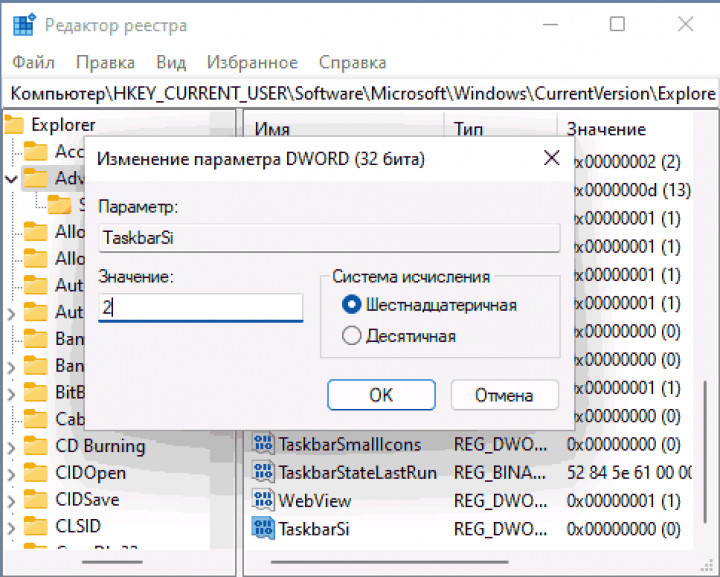The width and height of the screenshot is (720, 577).
Task: Expand the CIDSave key
Action: click(x=11, y=501)
